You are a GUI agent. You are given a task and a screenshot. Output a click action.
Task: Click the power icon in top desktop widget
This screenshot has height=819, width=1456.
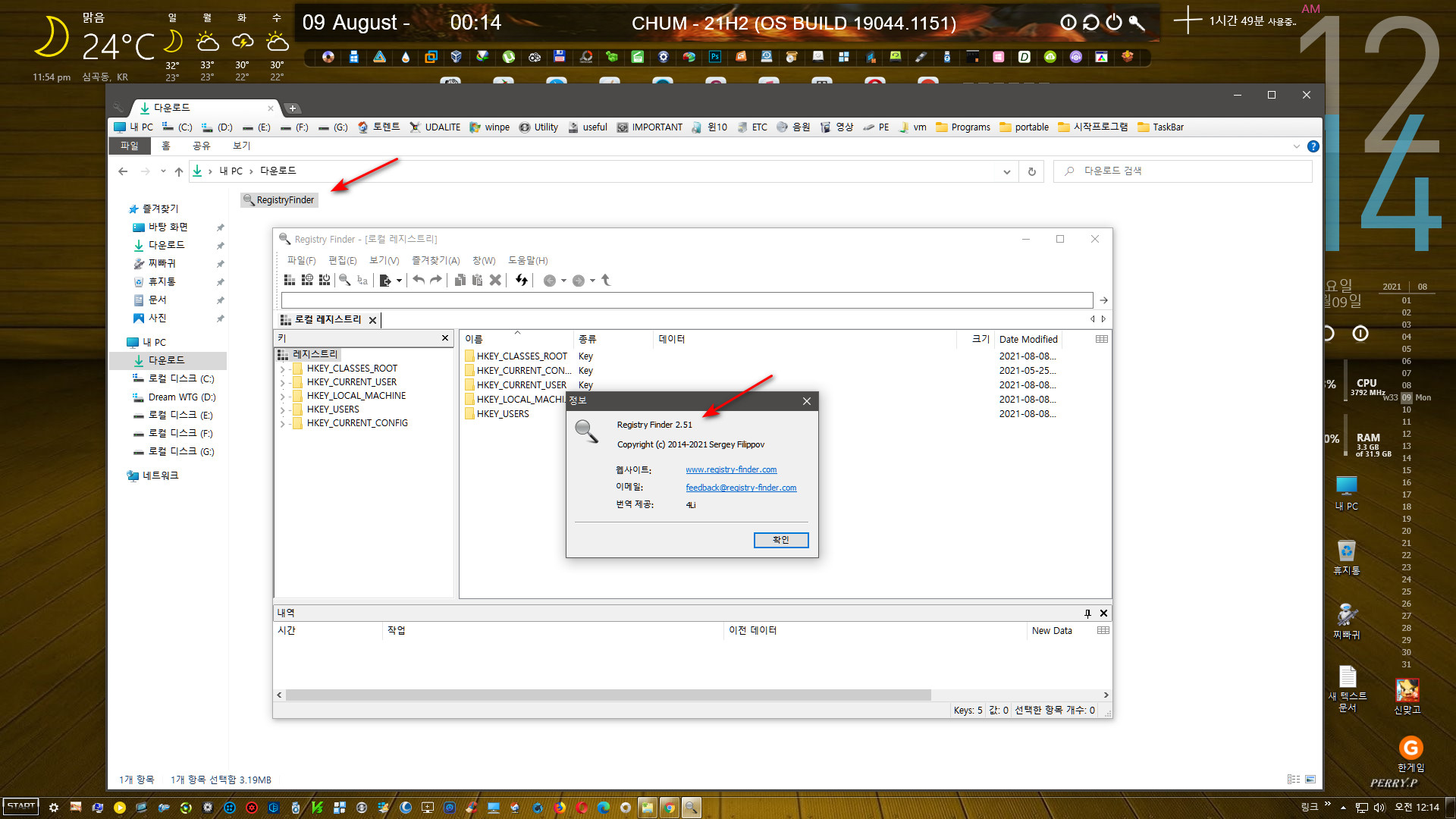point(1114,23)
